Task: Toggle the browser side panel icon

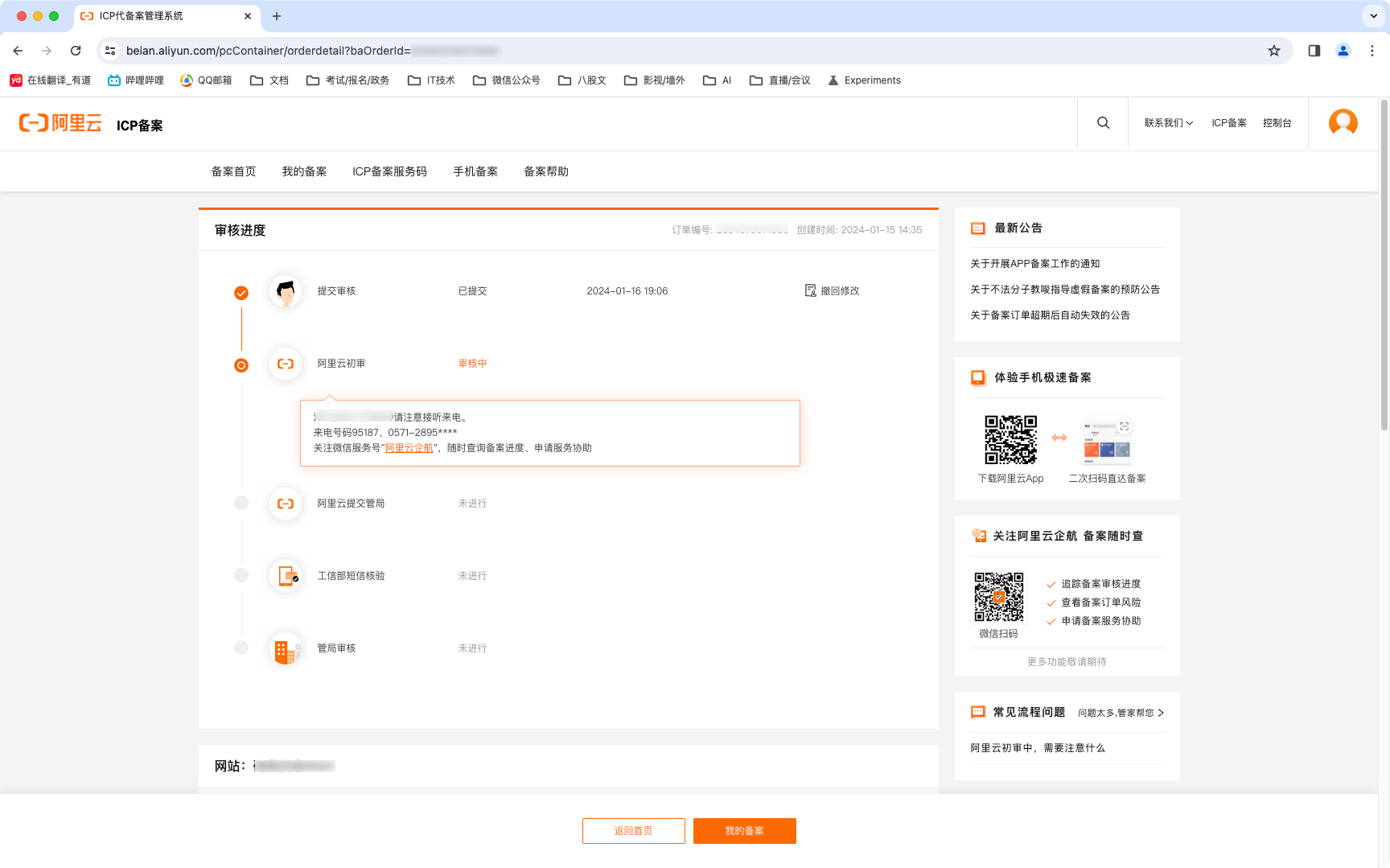Action: 1314,51
